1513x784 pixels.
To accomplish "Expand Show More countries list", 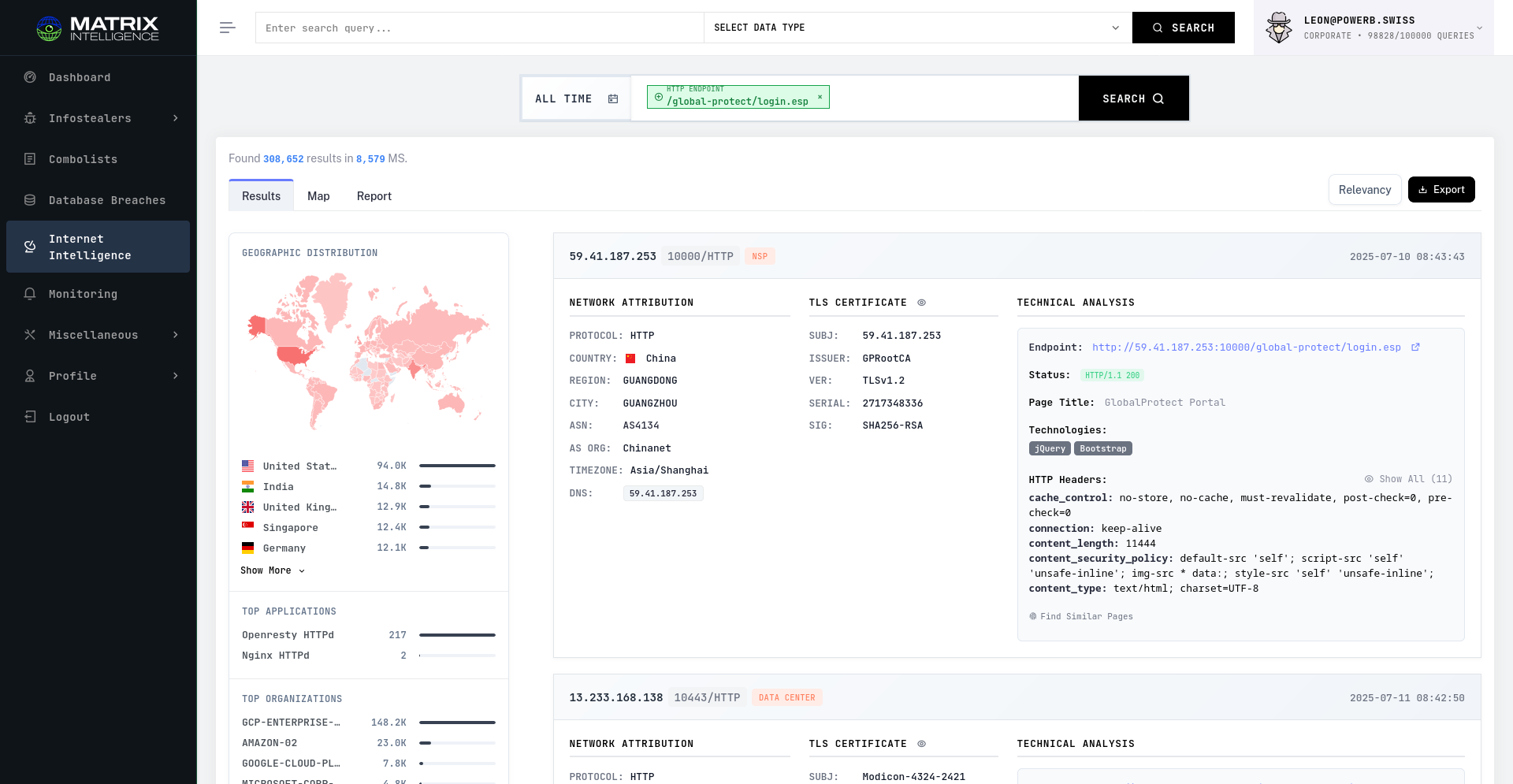I will [x=272, y=570].
